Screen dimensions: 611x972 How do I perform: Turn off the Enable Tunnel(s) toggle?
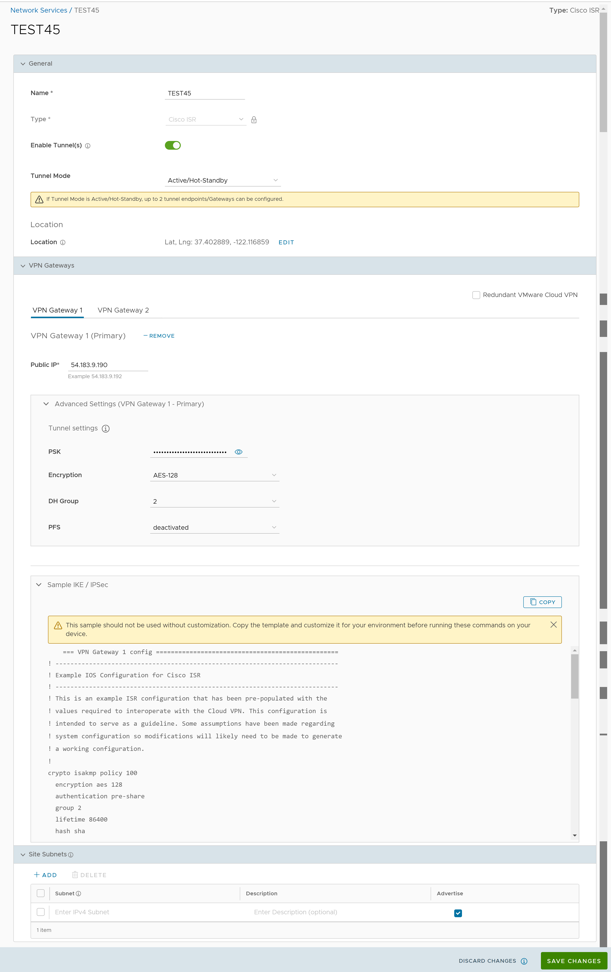pos(173,146)
